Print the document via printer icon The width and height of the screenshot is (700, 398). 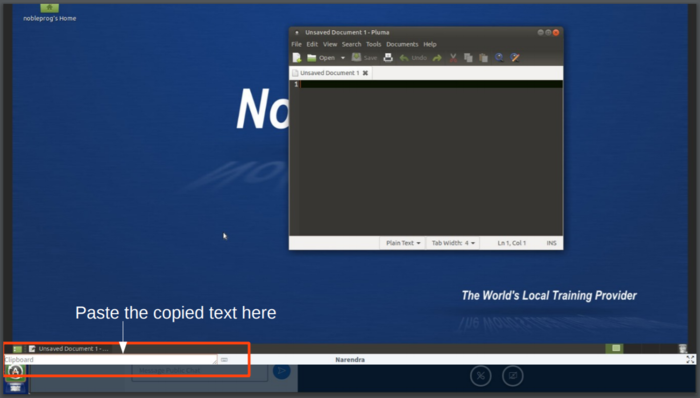click(x=388, y=58)
